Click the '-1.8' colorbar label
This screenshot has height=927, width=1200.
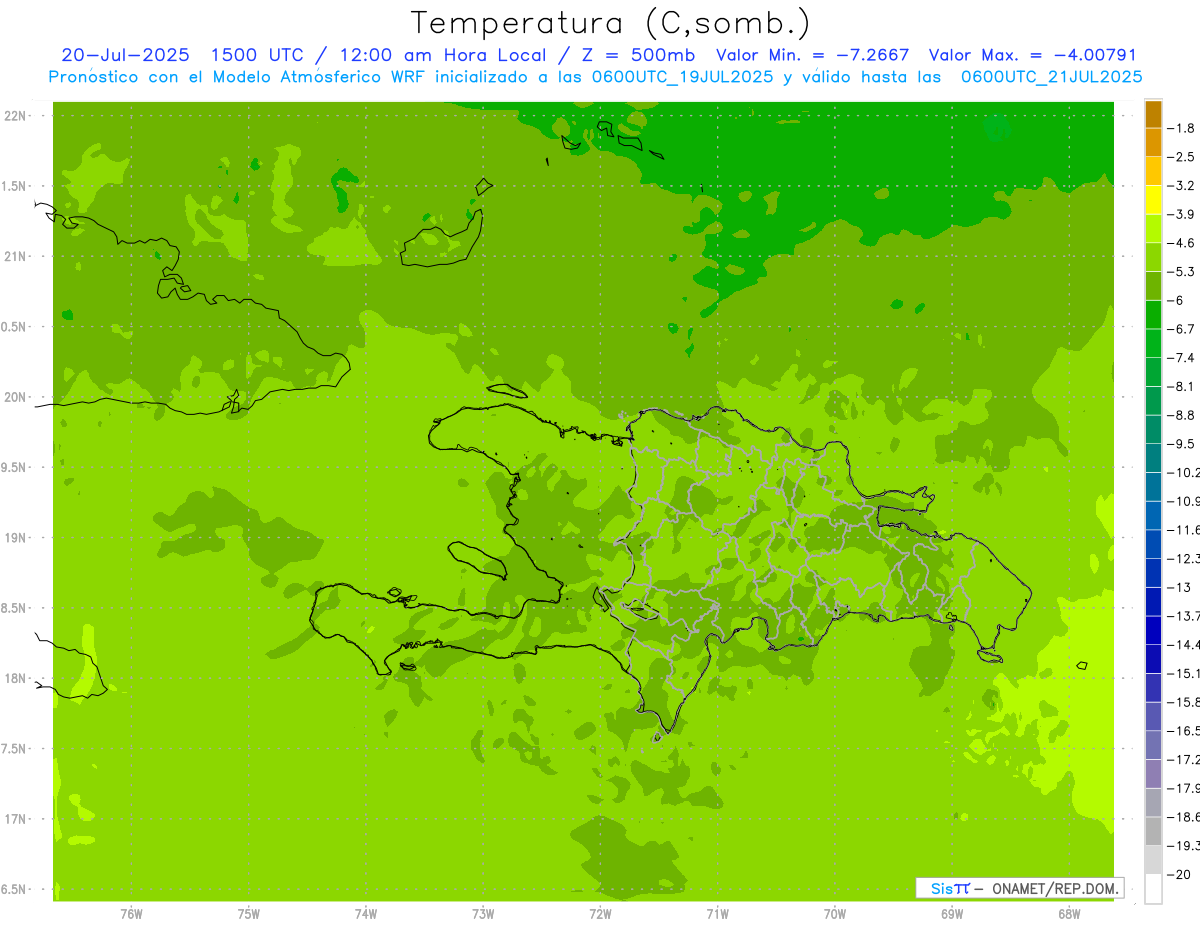point(1181,128)
